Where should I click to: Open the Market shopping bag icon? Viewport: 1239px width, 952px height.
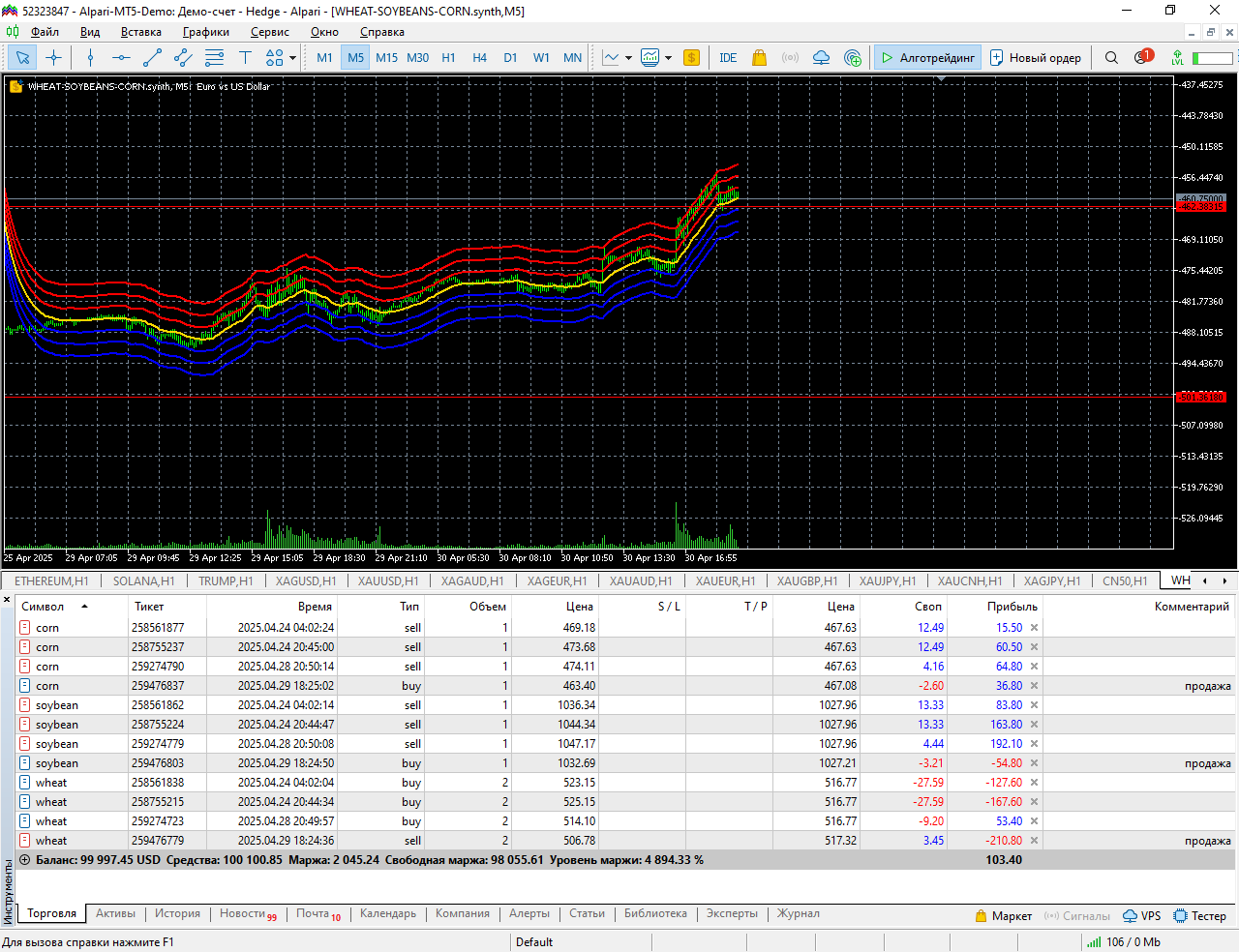click(x=759, y=58)
